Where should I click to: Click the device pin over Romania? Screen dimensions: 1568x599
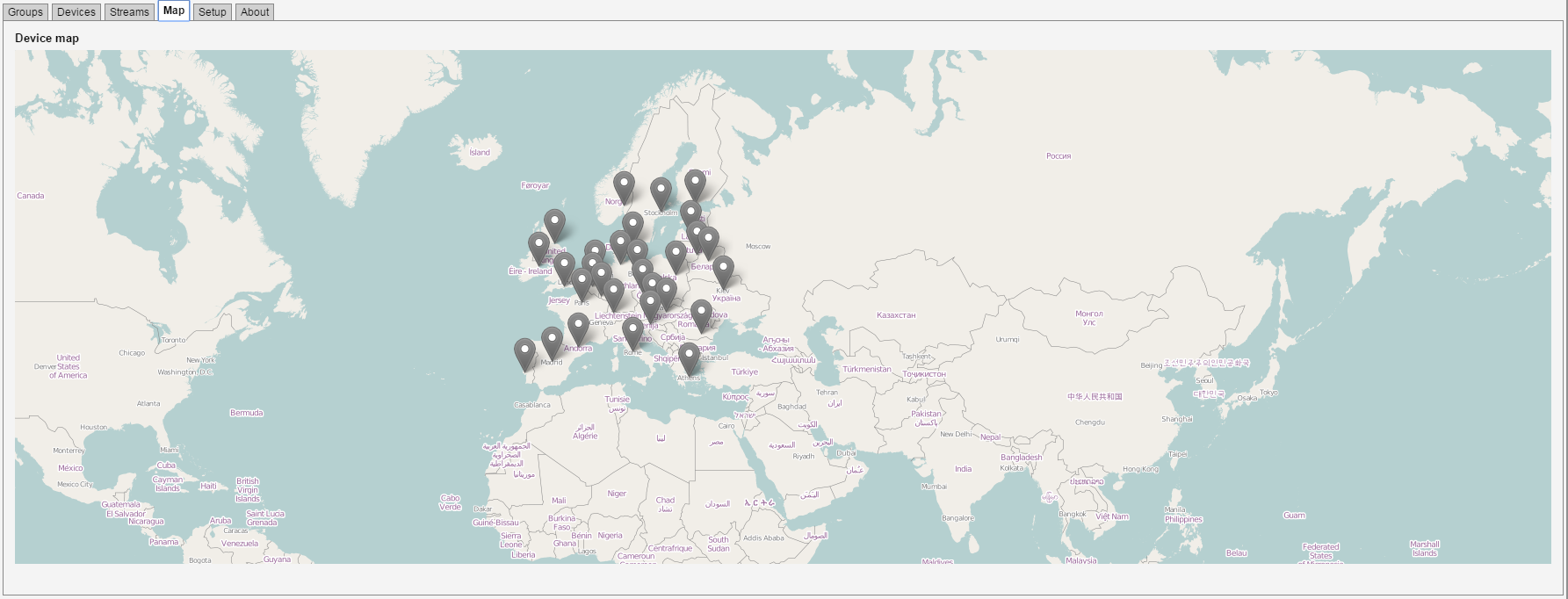click(701, 313)
